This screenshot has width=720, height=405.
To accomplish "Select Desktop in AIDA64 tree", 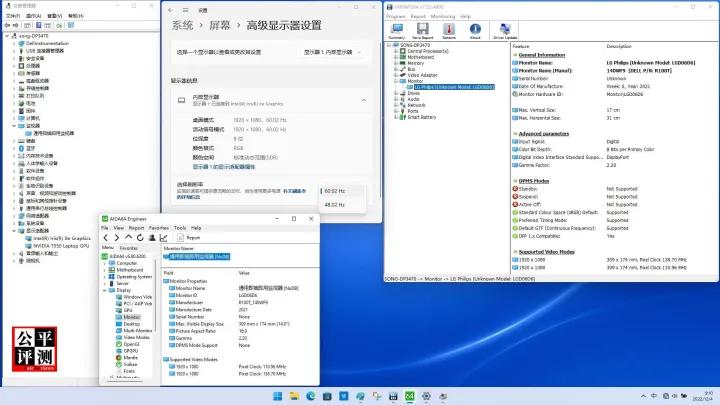I will pos(131,324).
